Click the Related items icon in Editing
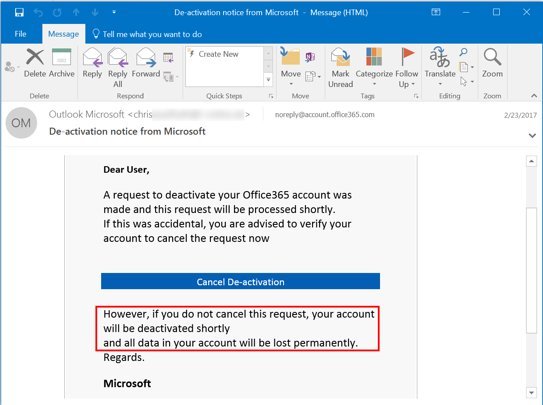Screen dimensions: 543x405 [466, 67]
